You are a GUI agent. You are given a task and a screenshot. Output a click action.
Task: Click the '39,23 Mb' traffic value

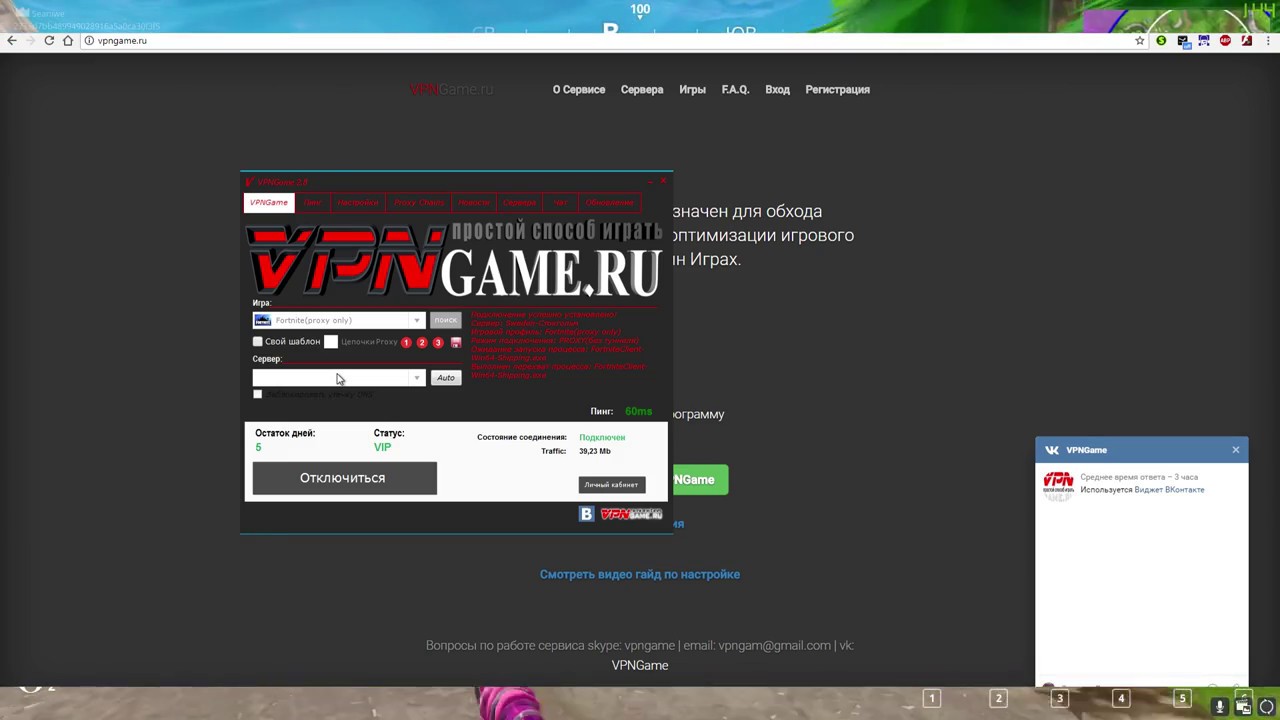[595, 452]
